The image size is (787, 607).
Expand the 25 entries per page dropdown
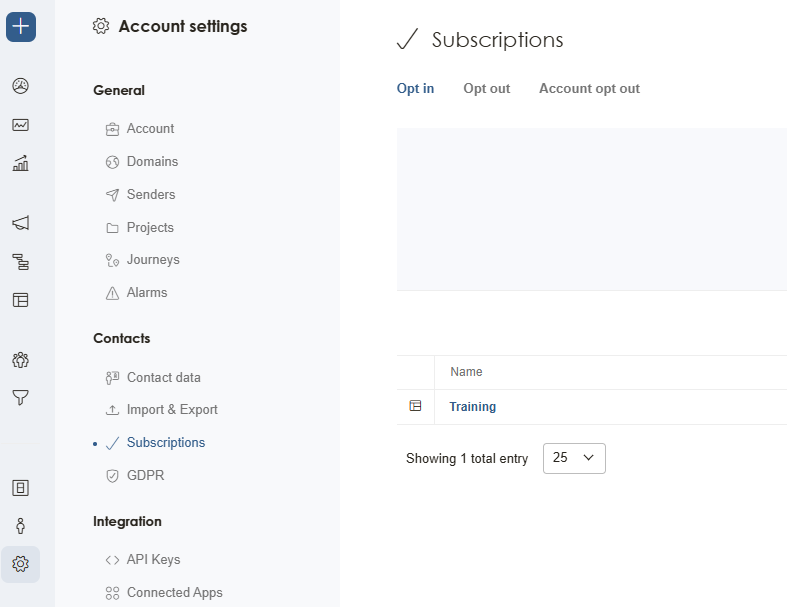coord(574,458)
